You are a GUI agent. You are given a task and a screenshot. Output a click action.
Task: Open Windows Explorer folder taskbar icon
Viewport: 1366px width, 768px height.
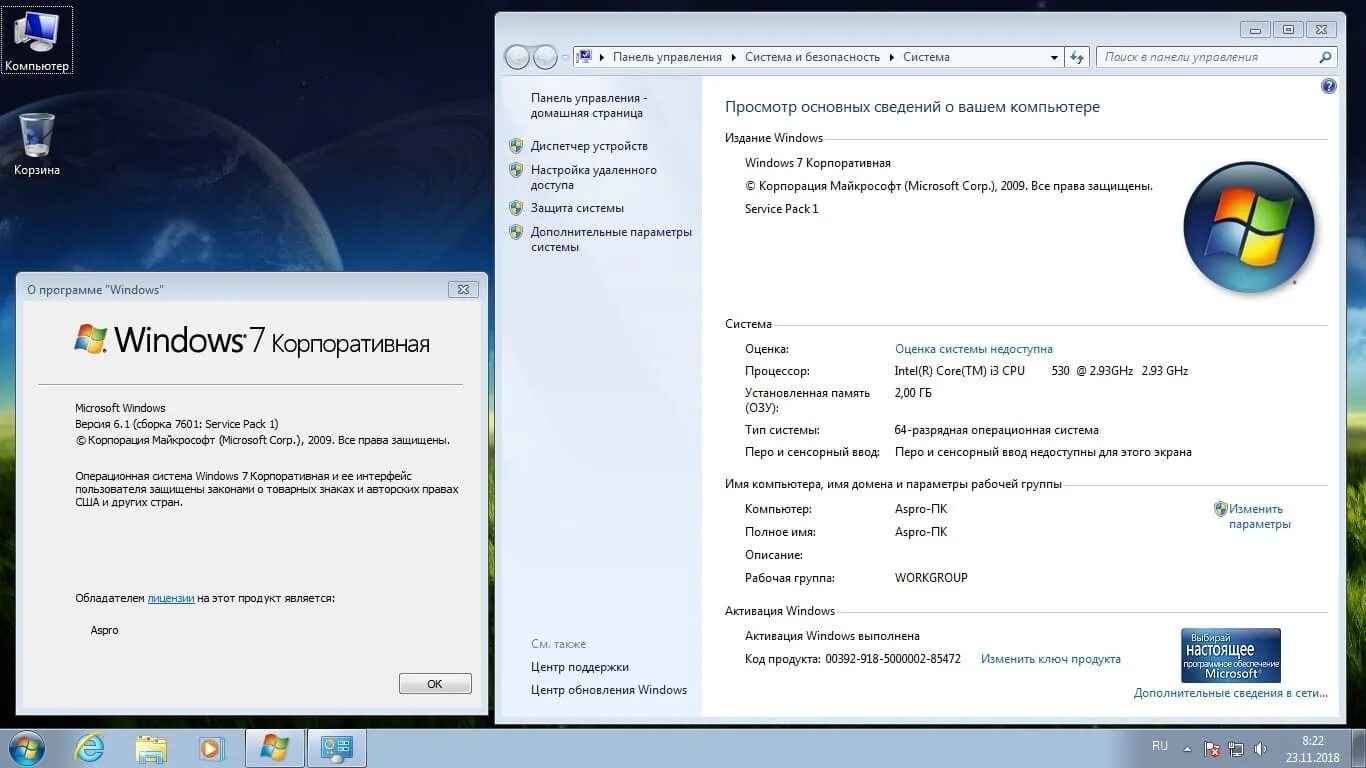(x=151, y=748)
